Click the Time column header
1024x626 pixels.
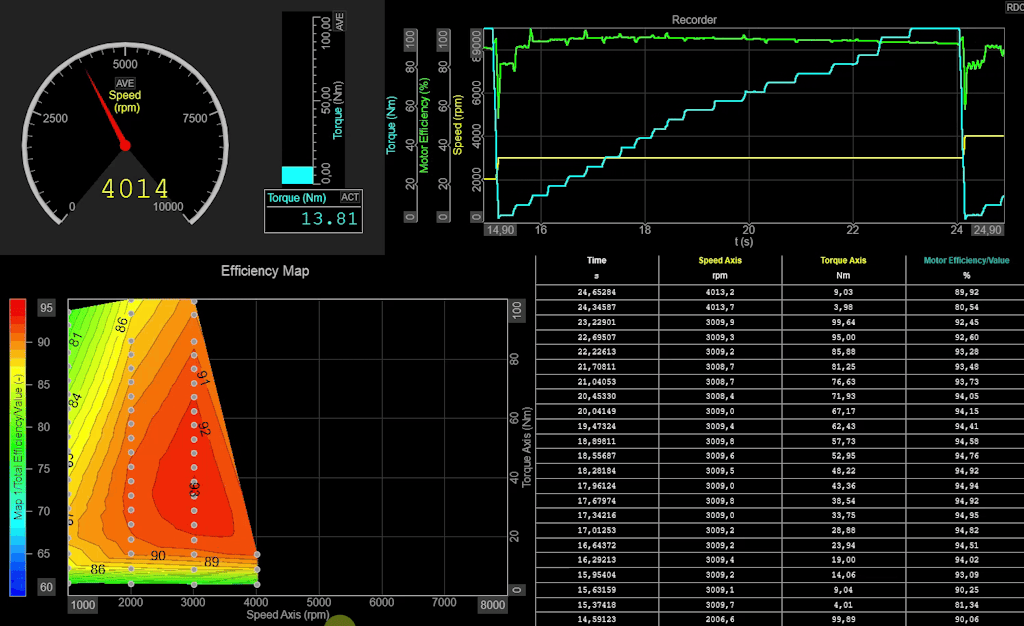(596, 260)
